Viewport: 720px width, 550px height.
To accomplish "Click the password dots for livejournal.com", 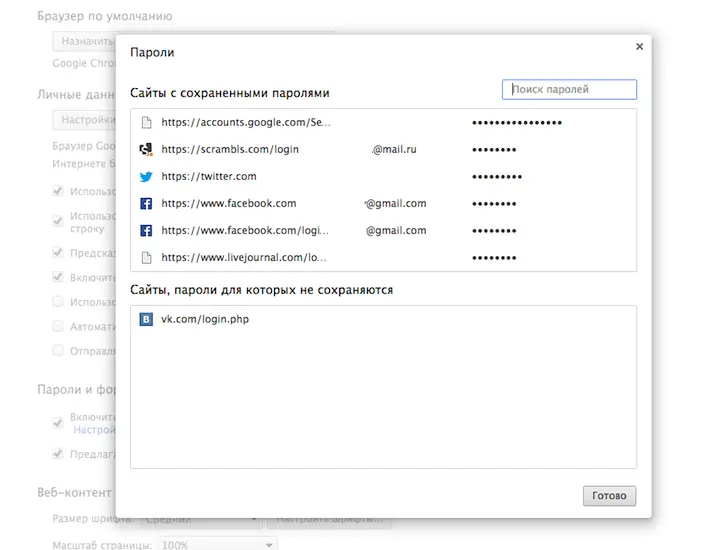I will point(494,258).
